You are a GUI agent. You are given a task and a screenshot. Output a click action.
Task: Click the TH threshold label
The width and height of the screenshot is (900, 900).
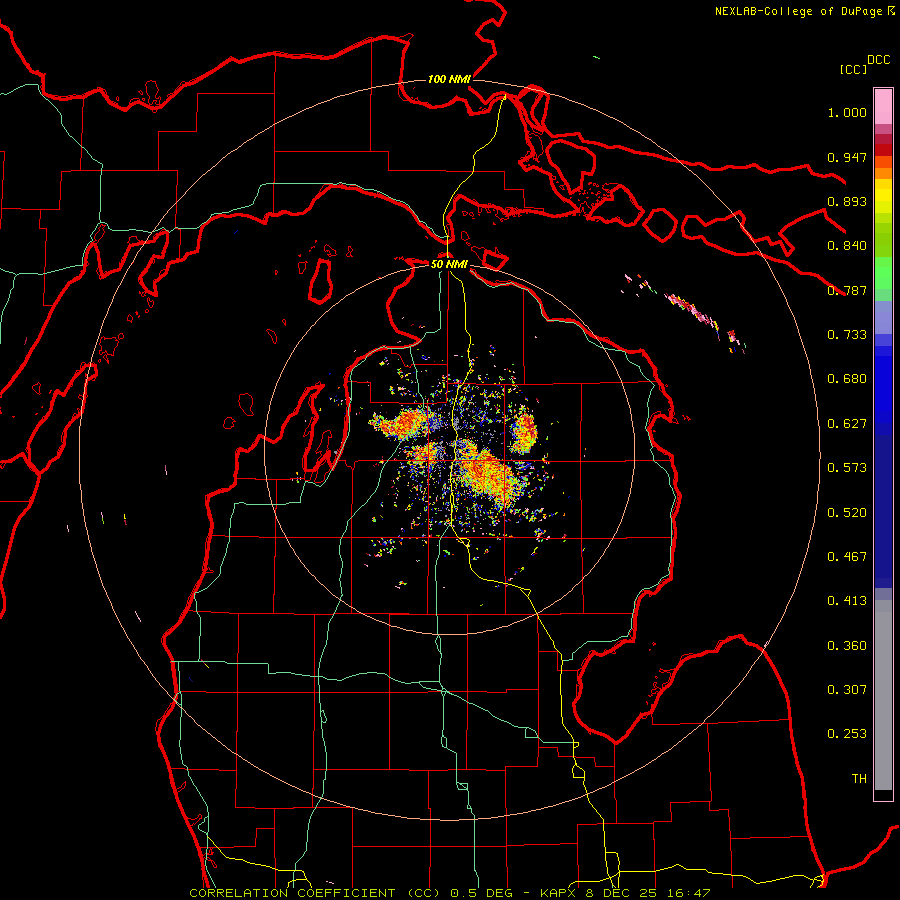(x=859, y=779)
